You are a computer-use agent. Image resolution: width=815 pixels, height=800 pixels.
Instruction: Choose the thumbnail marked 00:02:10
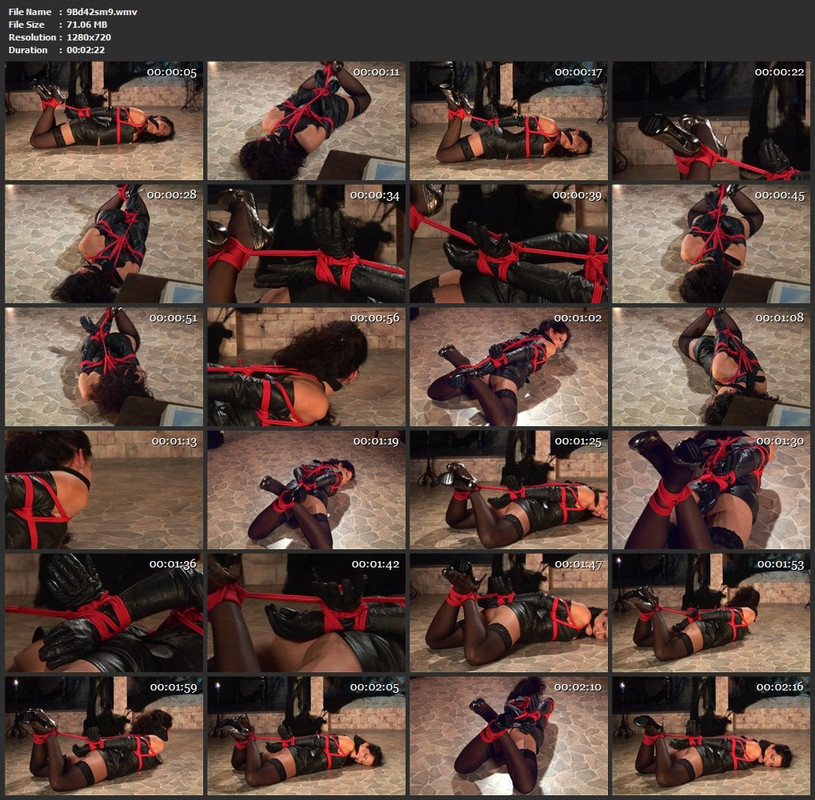click(509, 736)
